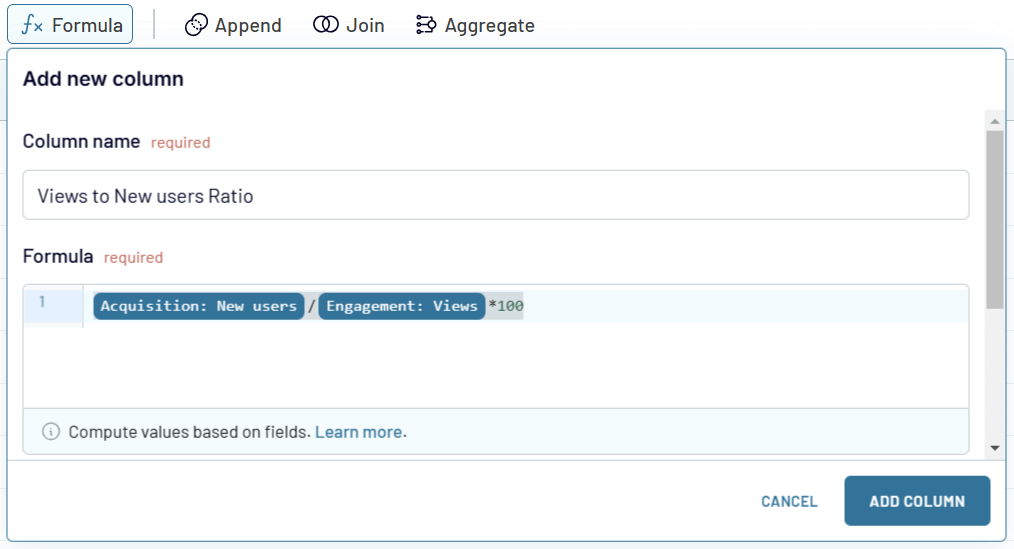Select the Engagement: Views field token
Viewport: 1014px width, 549px height.
coord(402,306)
